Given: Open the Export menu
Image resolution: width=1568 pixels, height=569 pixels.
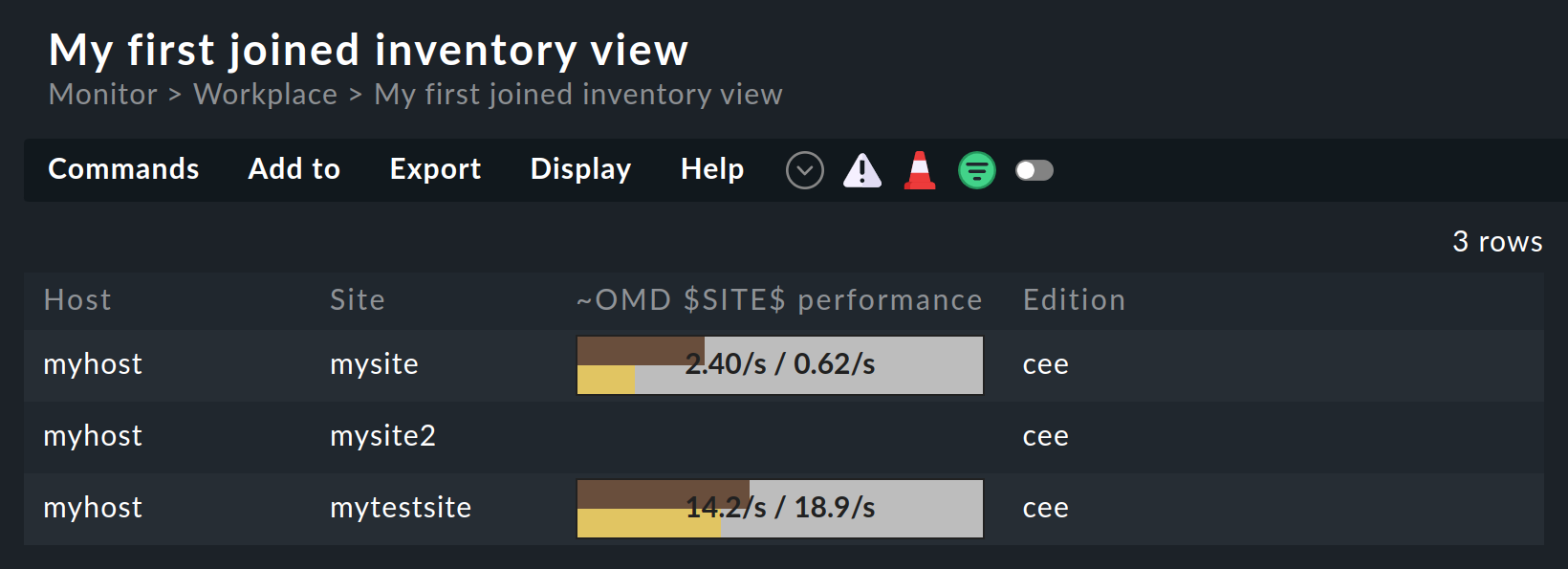Looking at the screenshot, I should point(435,169).
